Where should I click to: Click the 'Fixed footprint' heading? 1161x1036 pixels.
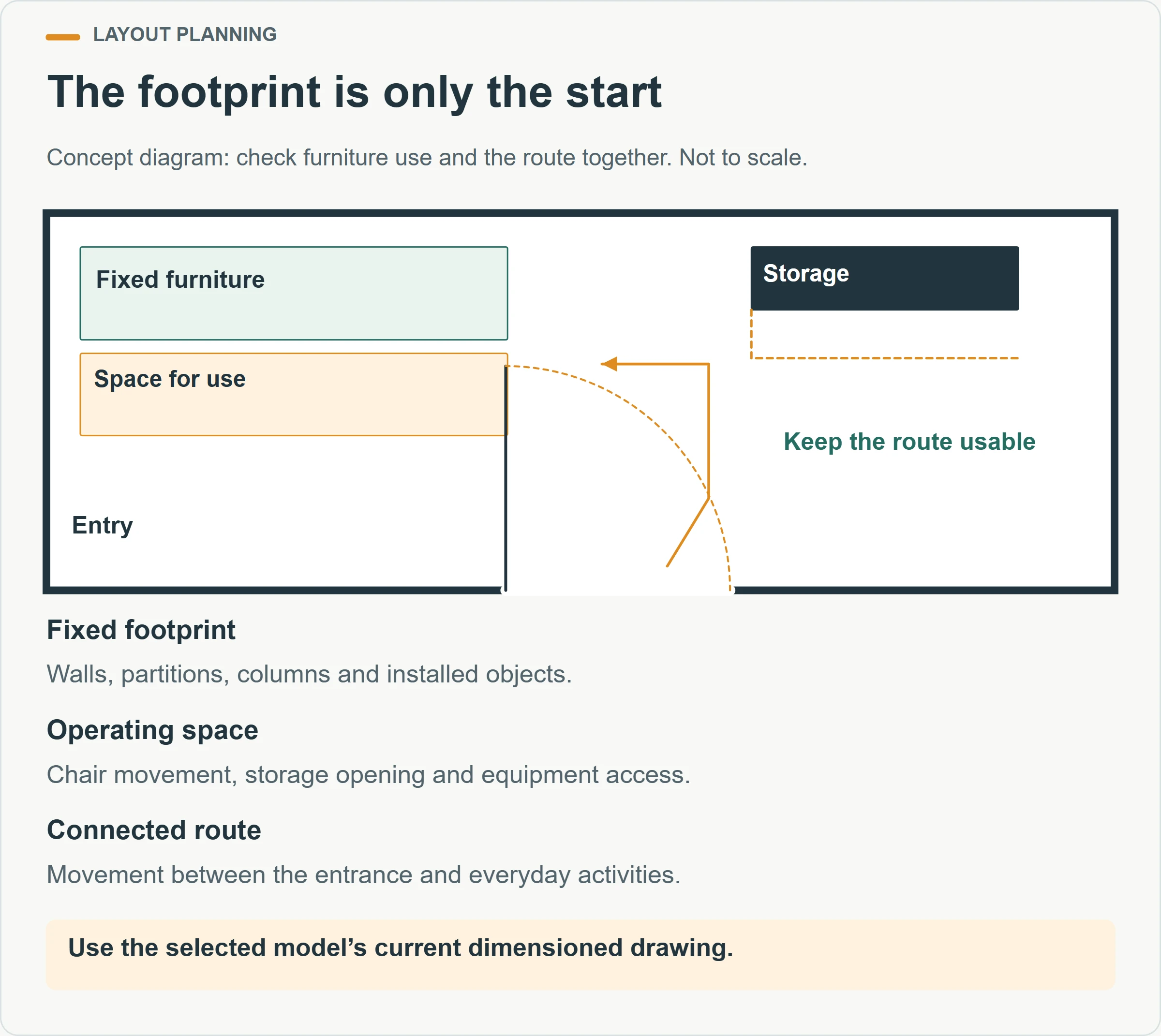(141, 630)
